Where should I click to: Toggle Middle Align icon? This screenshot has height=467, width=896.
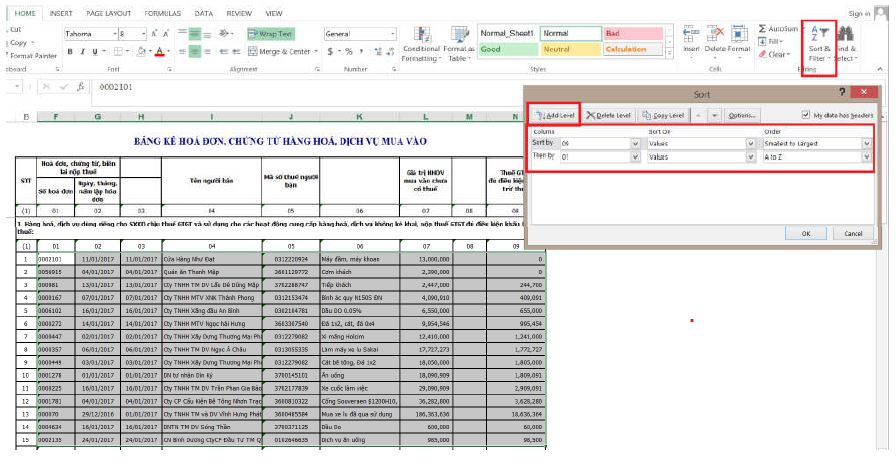[195, 34]
